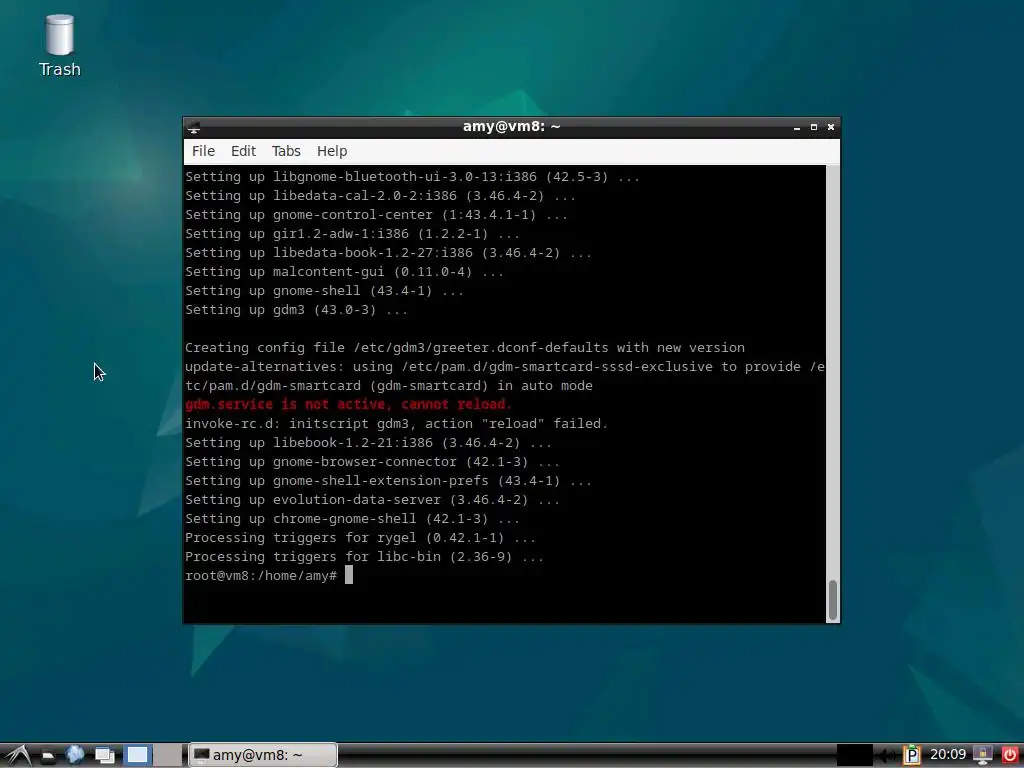The height and width of the screenshot is (768, 1024).
Task: Click 'Setting up gdm3 (43.0-3)' line
Action: 296,310
